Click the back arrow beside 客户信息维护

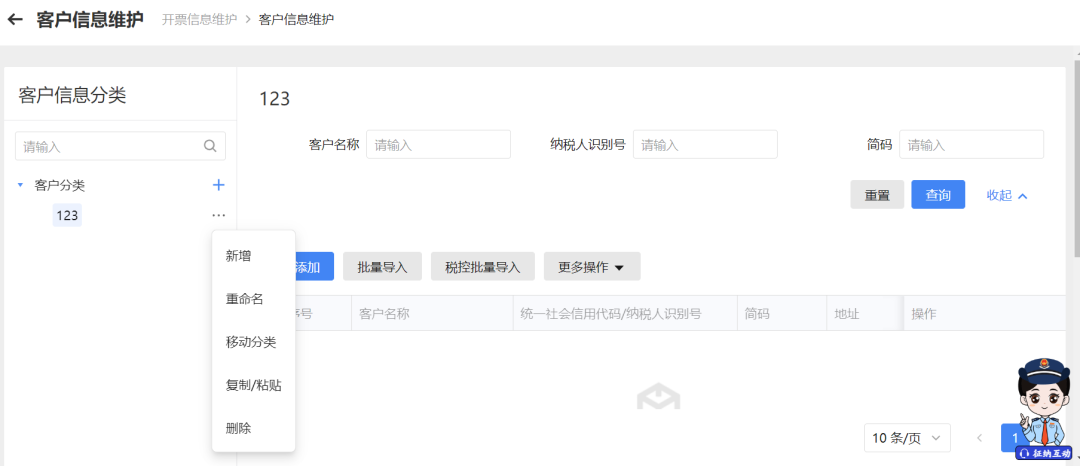click(x=15, y=19)
